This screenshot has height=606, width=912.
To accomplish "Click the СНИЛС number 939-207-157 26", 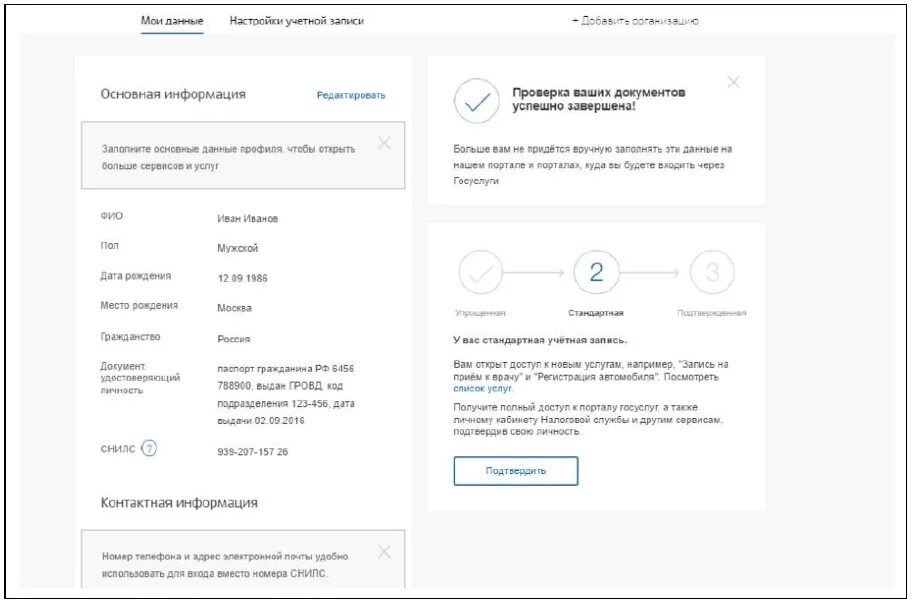I will (252, 452).
